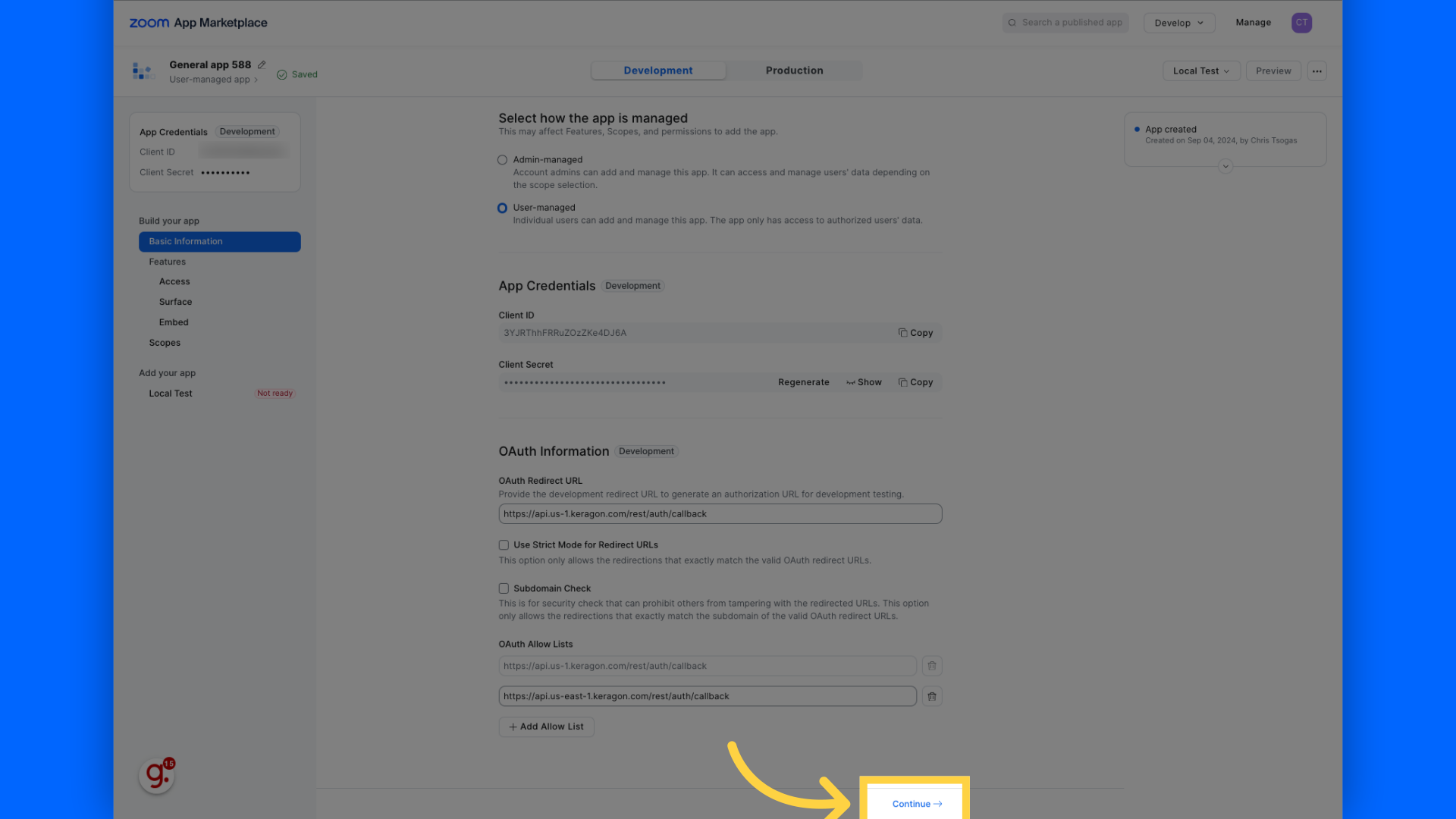The image size is (1456, 819).
Task: Click the Search a published app field
Action: click(x=1065, y=23)
